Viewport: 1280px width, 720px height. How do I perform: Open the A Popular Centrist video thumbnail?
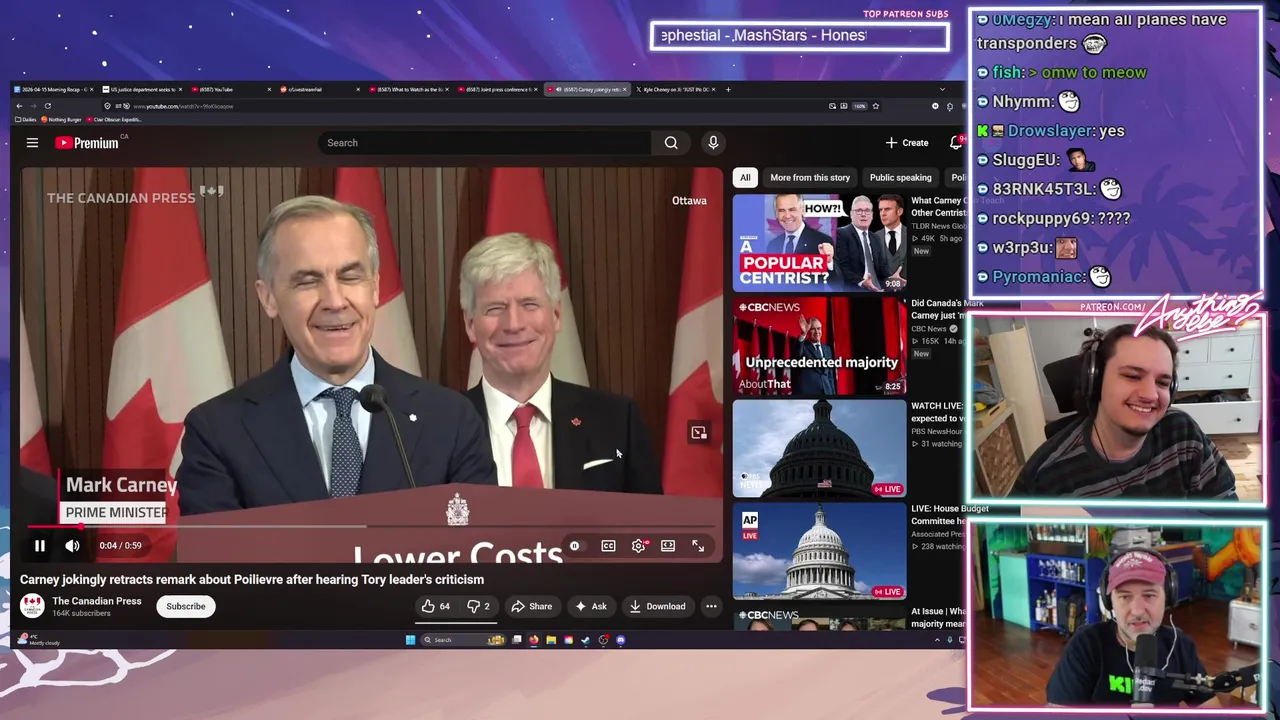tap(819, 243)
